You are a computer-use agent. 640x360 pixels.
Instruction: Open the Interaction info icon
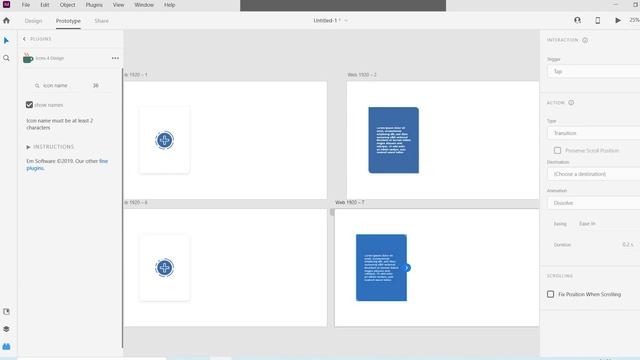point(585,40)
